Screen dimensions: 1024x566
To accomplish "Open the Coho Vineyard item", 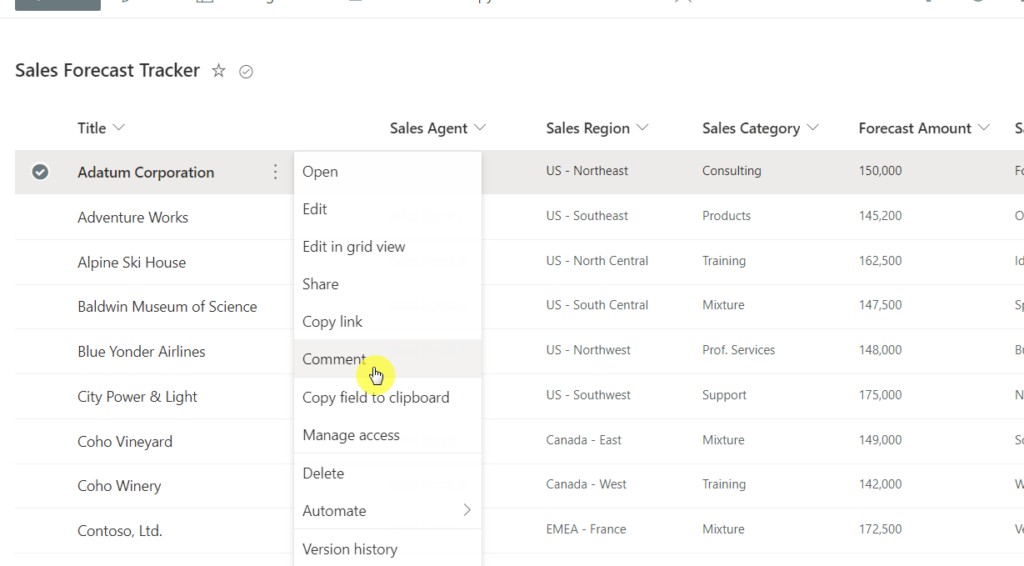I will click(125, 442).
